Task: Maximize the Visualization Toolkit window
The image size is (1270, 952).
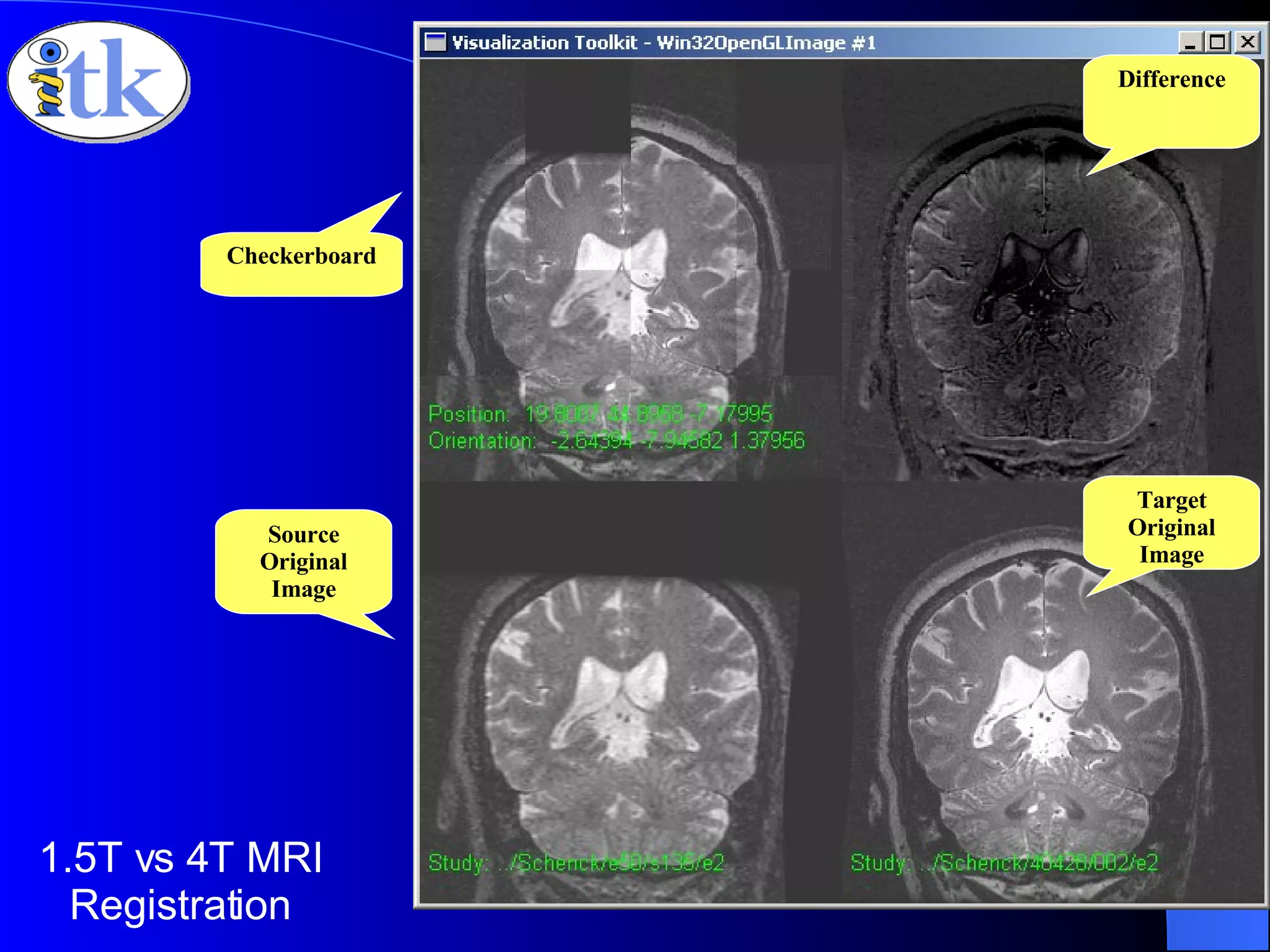Action: [1217, 43]
